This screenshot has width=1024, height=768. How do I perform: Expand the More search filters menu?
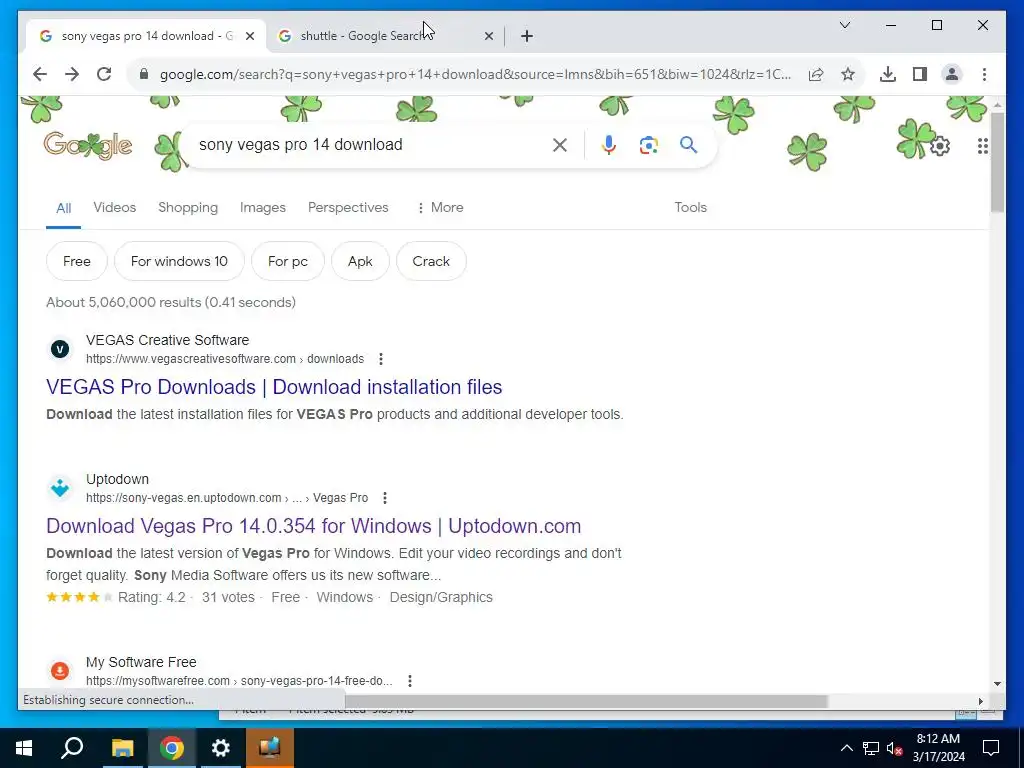440,208
